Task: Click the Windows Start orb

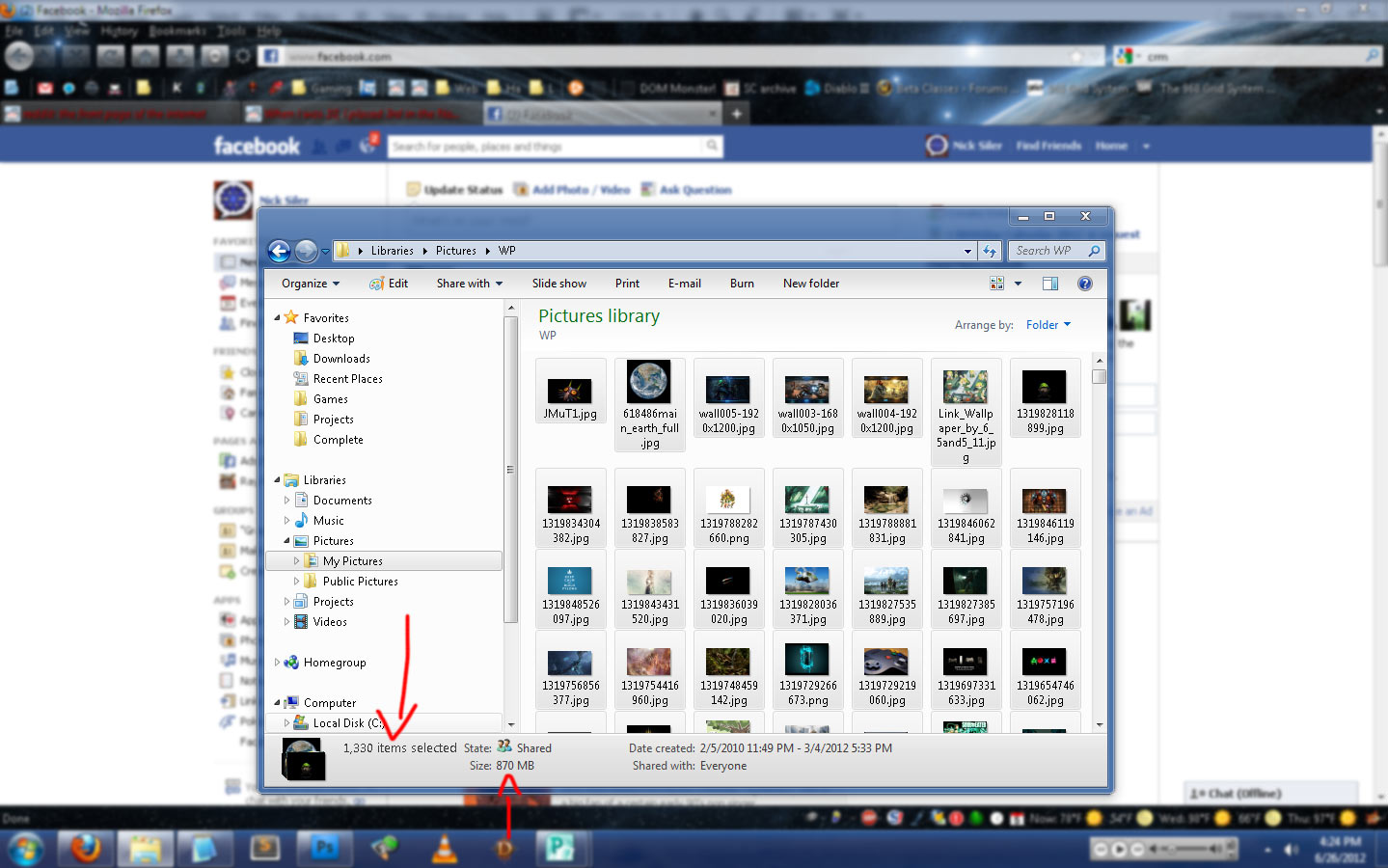Action: (25, 850)
